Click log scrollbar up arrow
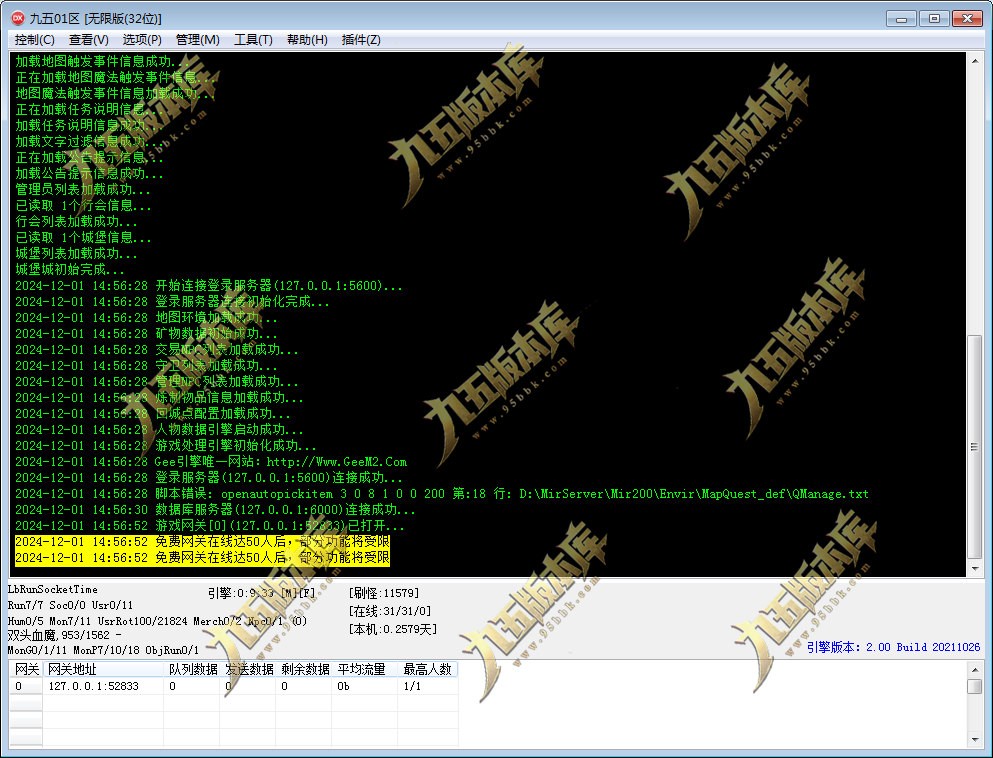Viewport: 993px width, 758px height. pos(975,61)
